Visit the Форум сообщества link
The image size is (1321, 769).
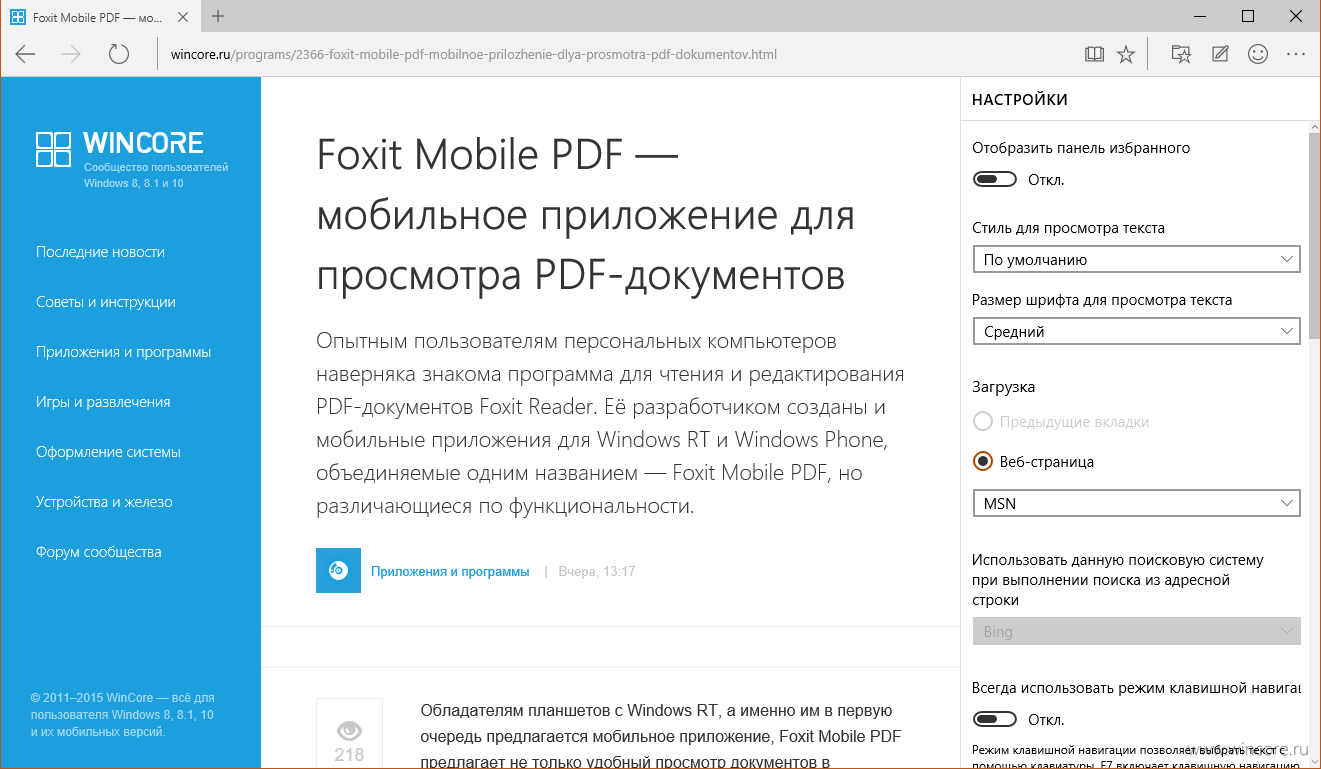click(98, 552)
